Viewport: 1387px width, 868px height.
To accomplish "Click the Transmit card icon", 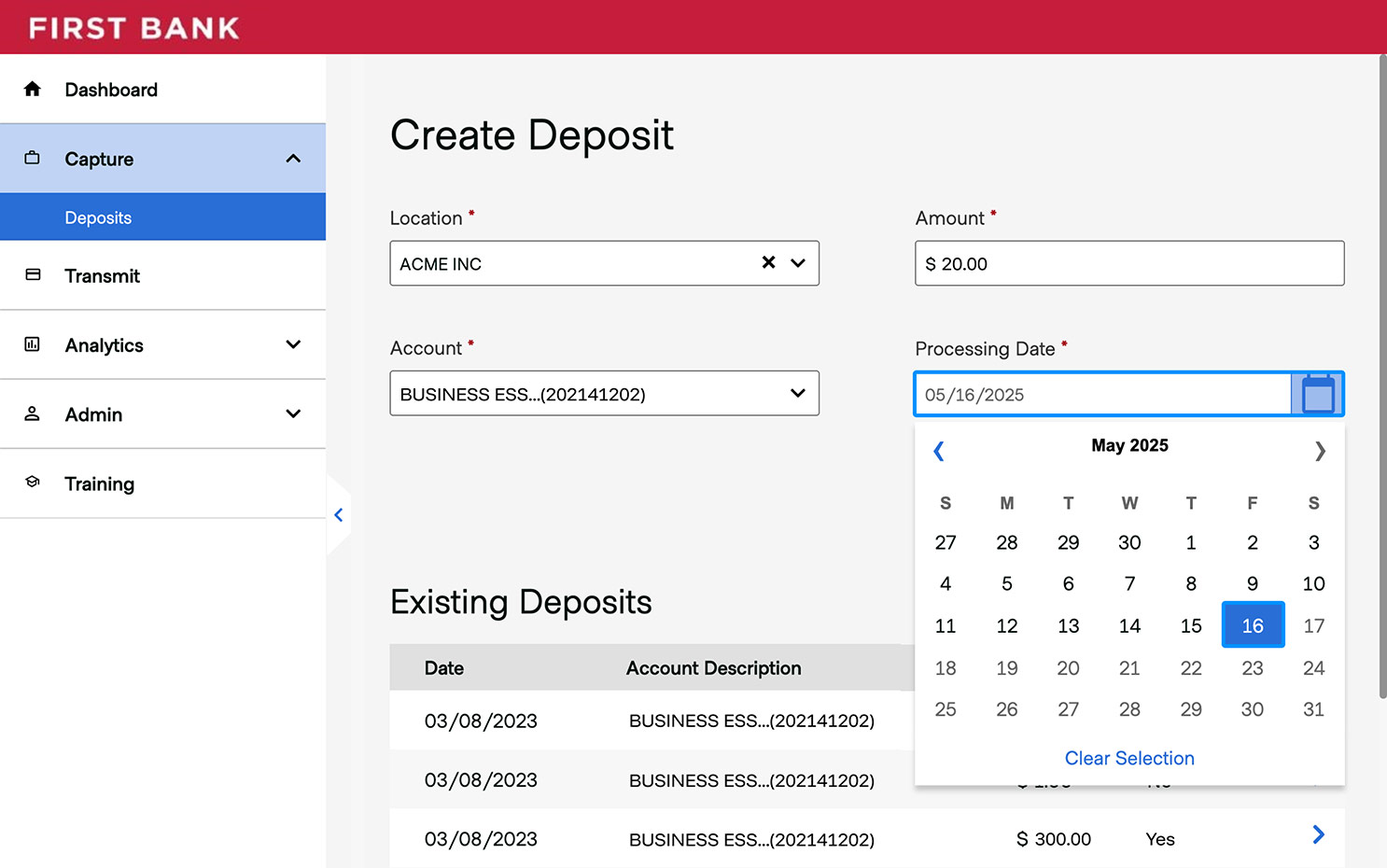I will pyautogui.click(x=33, y=274).
